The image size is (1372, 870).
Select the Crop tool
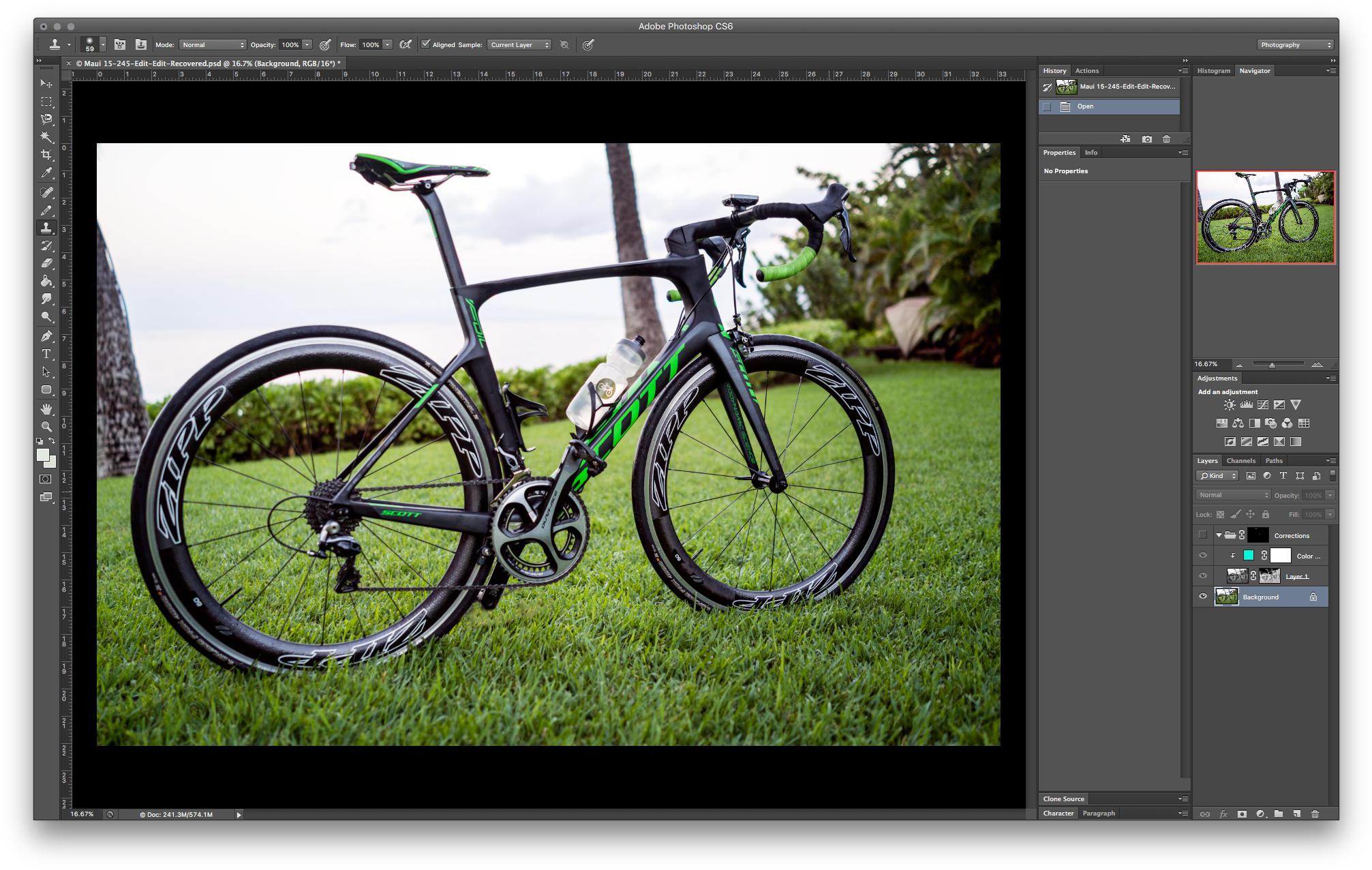(46, 155)
